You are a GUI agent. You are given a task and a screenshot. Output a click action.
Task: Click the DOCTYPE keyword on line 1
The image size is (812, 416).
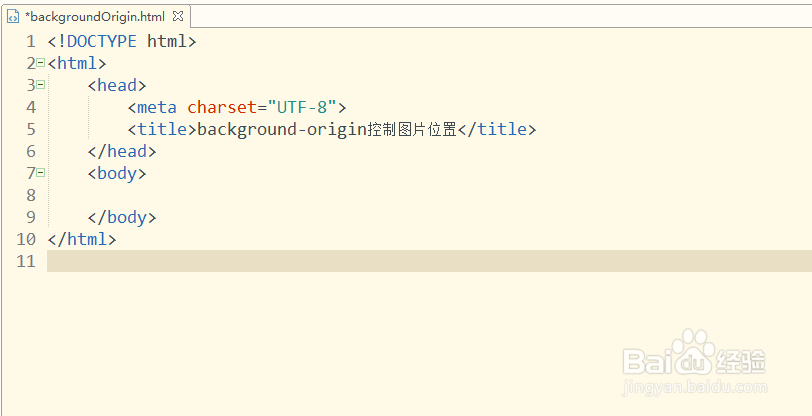point(101,41)
